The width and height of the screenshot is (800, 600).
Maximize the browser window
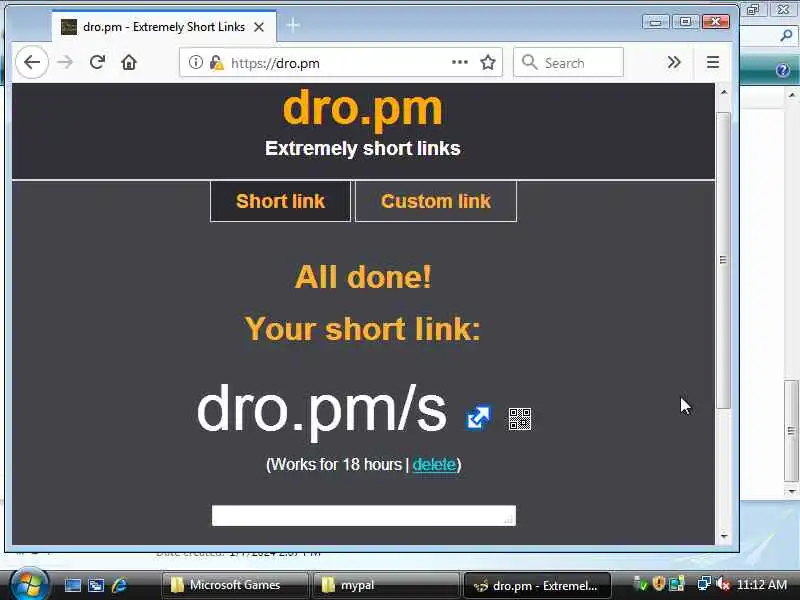coord(685,22)
